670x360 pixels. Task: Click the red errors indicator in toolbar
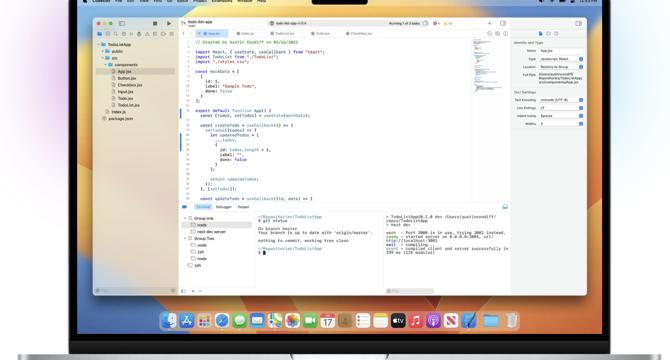coord(437,23)
